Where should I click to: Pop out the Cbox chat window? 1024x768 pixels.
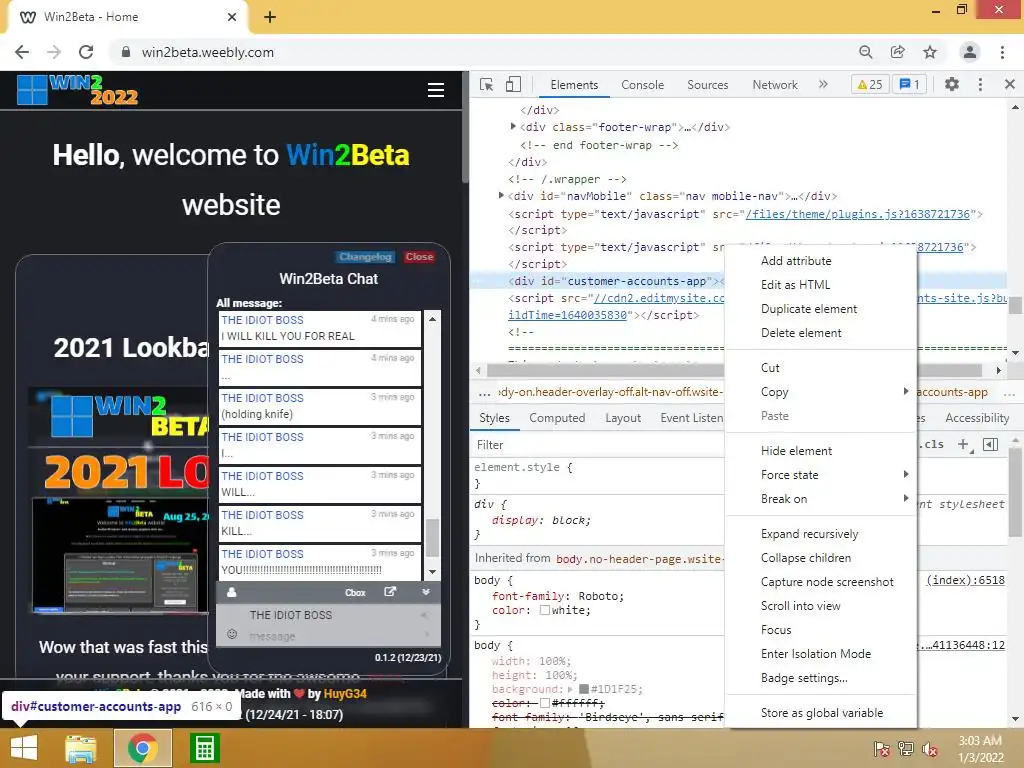390,592
